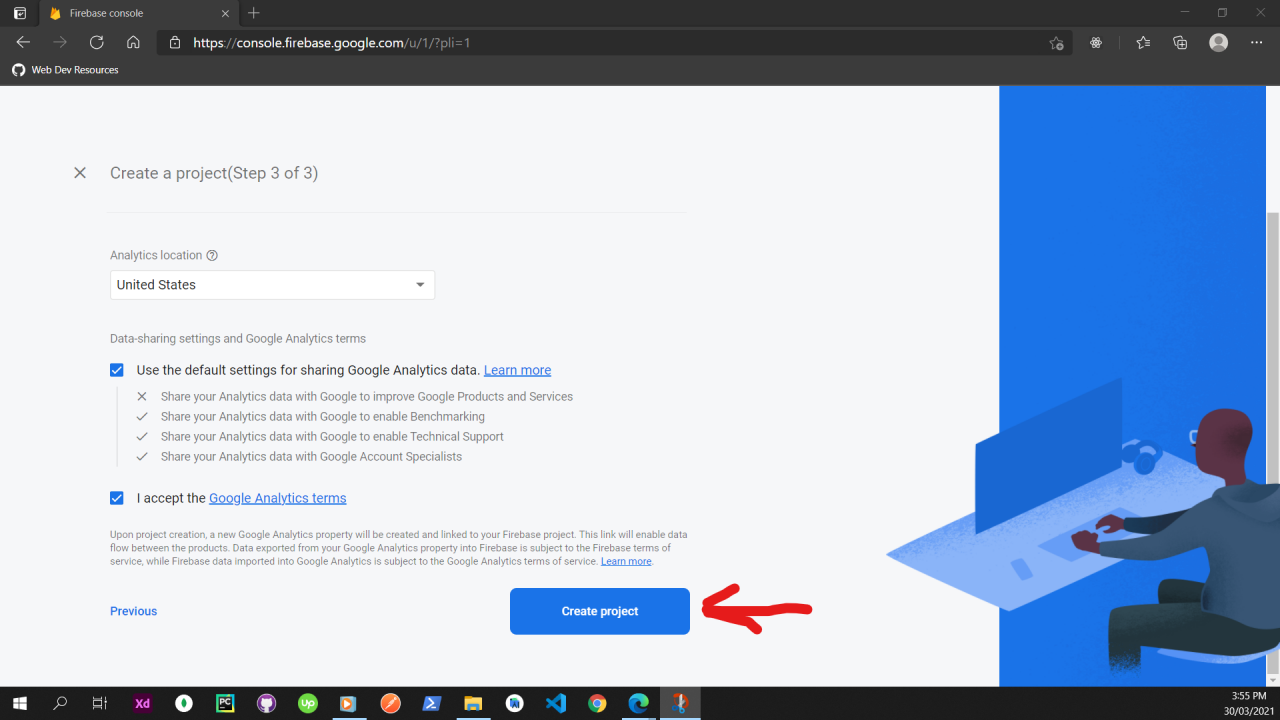Open the Windows Start menu
Viewport: 1280px width, 720px height.
[19, 703]
